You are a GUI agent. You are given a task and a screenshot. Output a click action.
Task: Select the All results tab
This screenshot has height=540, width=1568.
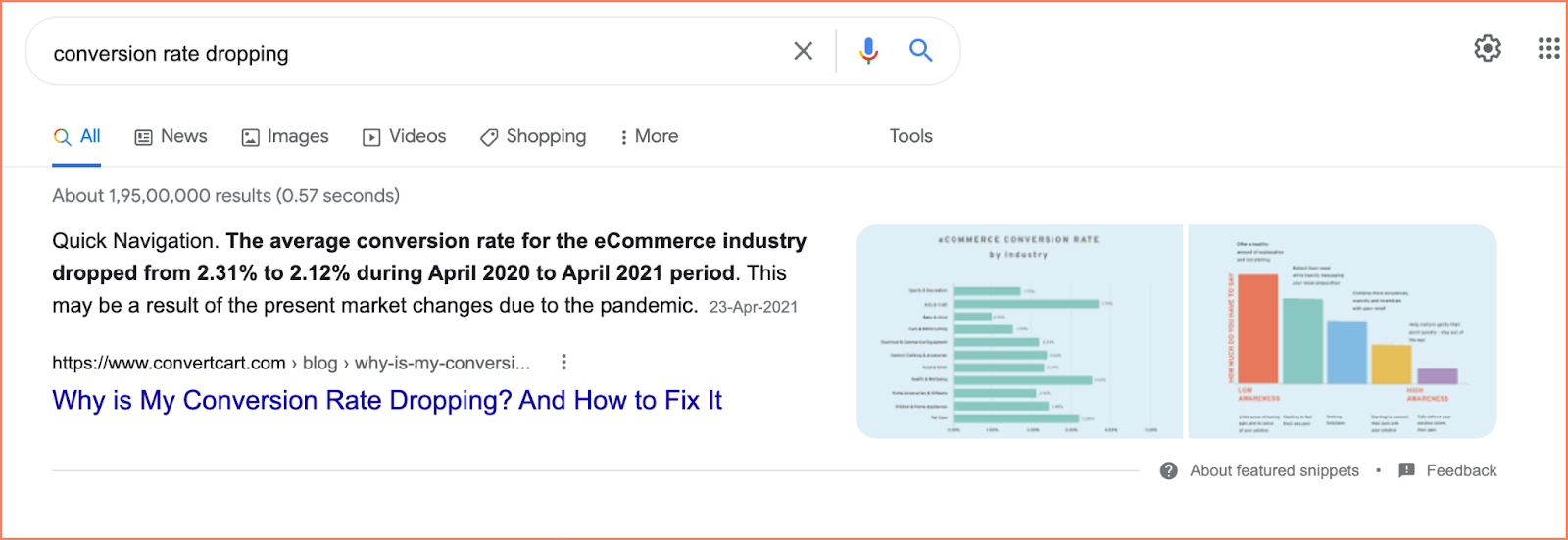coord(77,137)
